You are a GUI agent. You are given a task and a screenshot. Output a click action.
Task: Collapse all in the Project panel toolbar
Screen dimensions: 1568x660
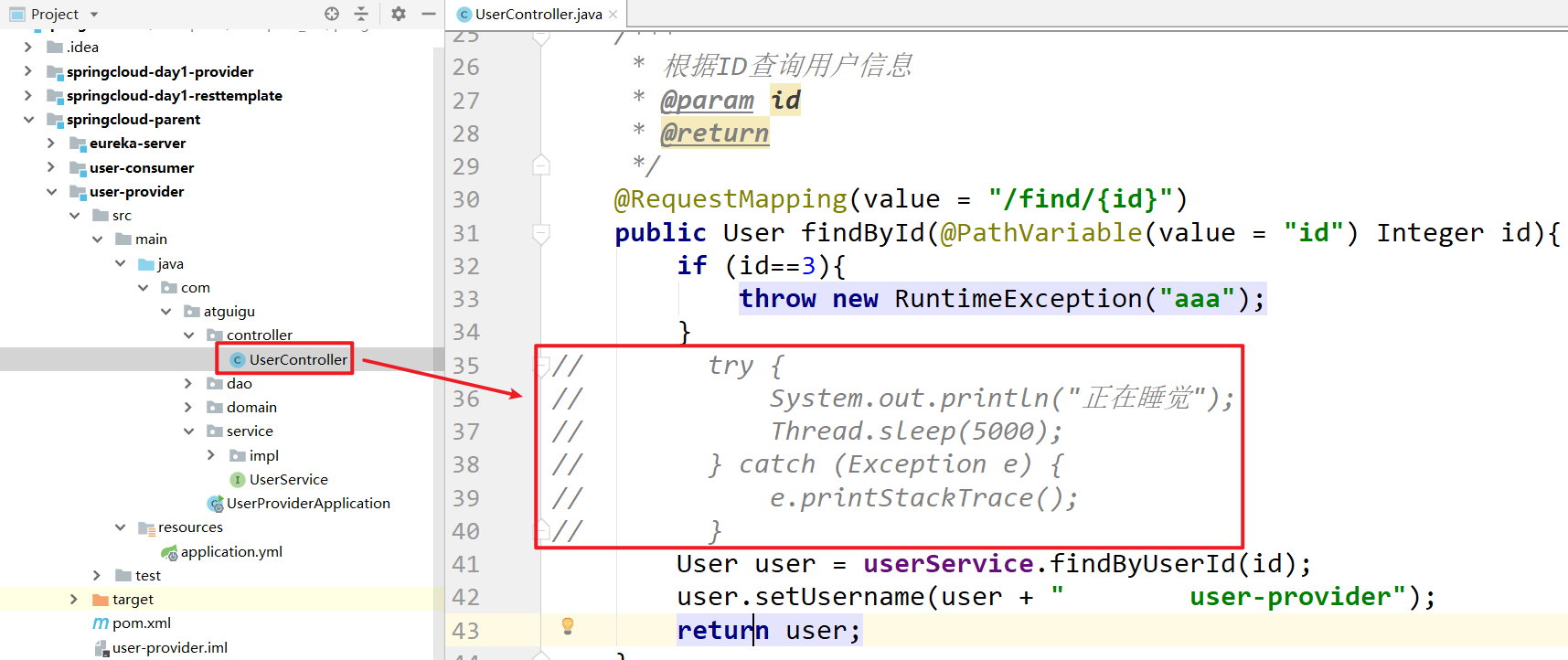(361, 14)
